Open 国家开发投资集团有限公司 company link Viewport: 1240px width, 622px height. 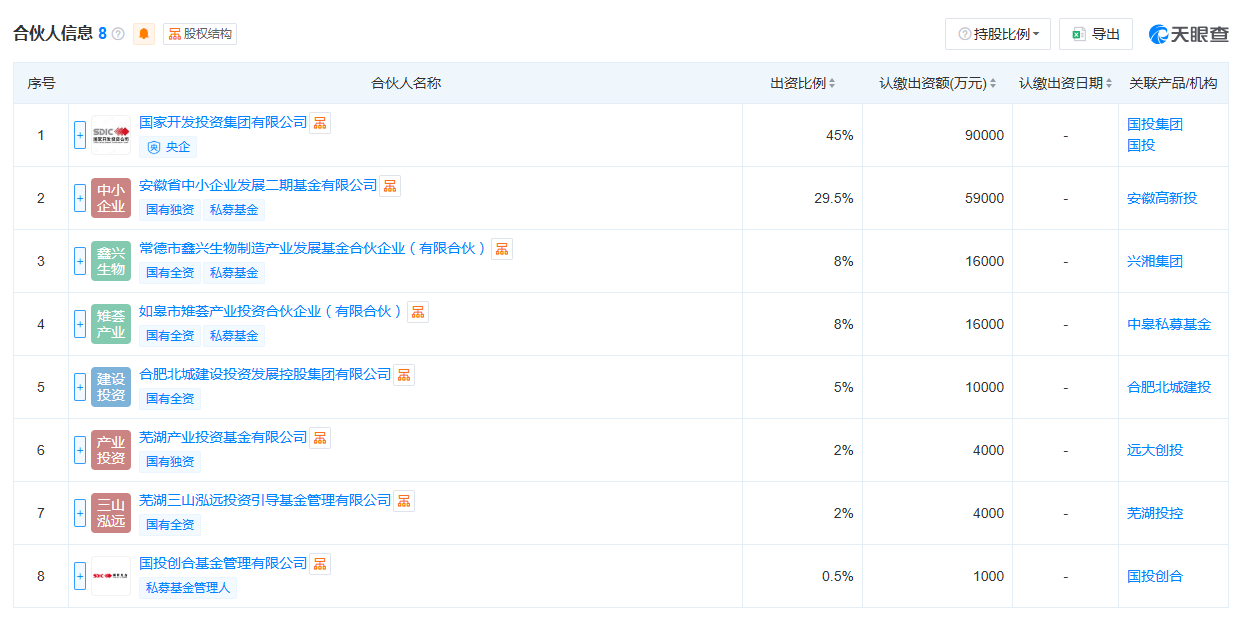coord(223,122)
